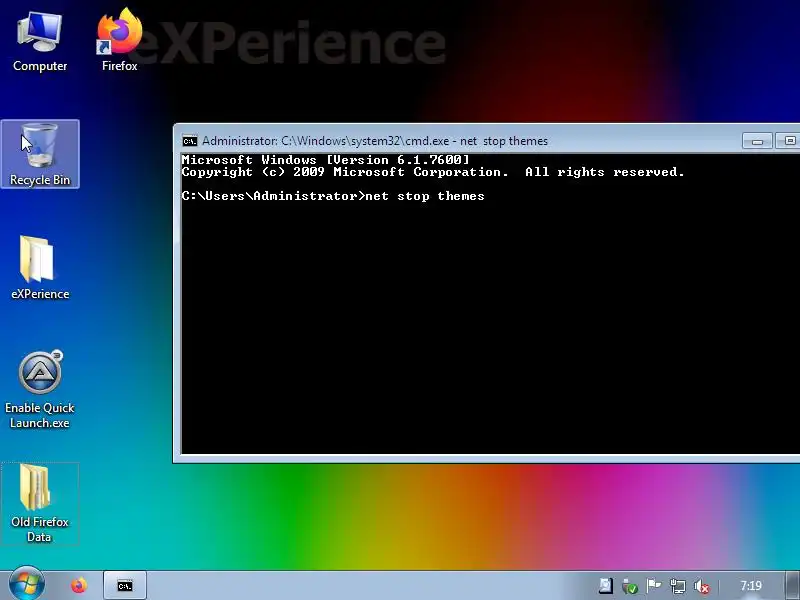Viewport: 800px width, 600px height.
Task: Select the Recycle Bin icon
Action: pos(40,154)
